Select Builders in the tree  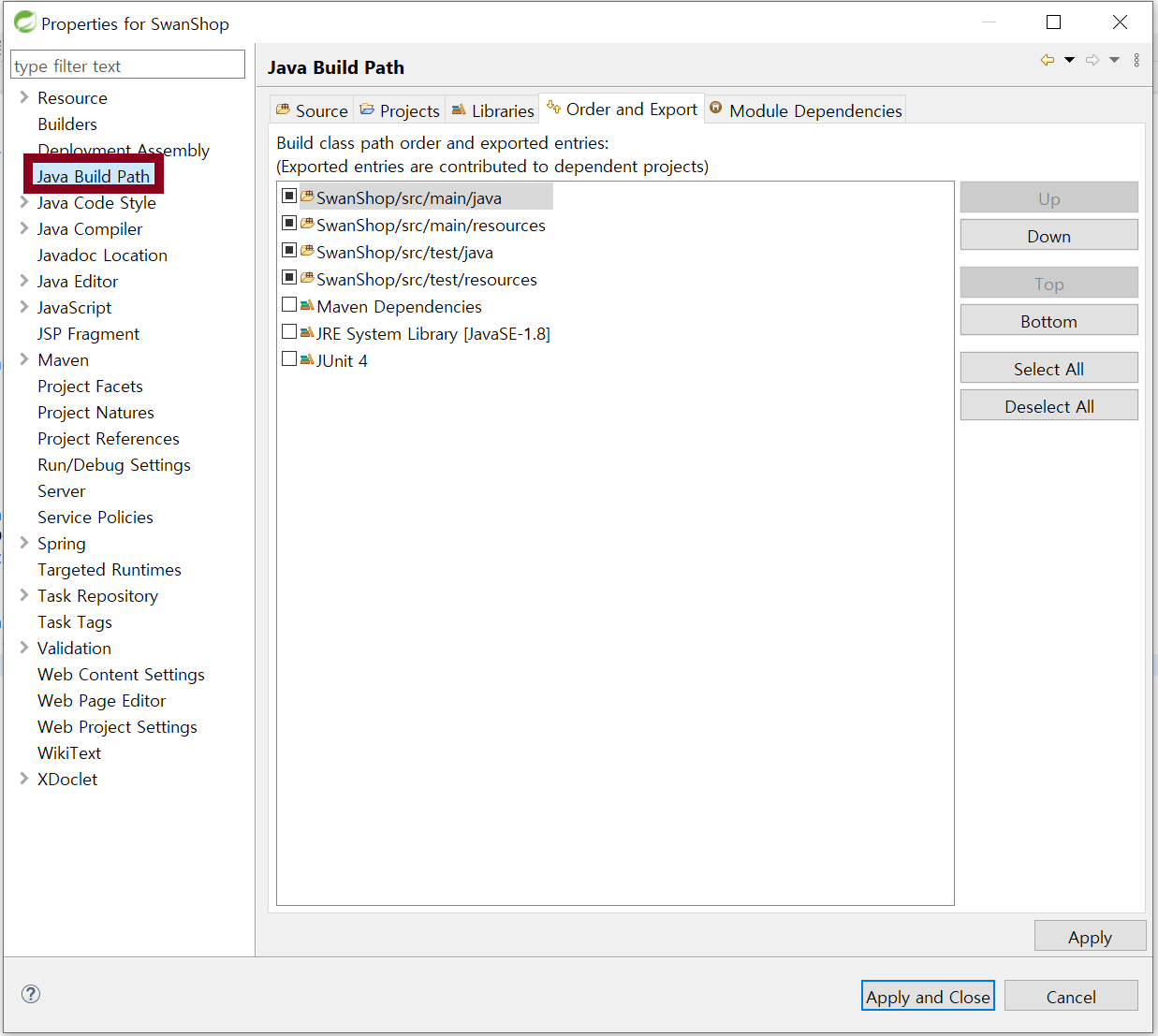pyautogui.click(x=67, y=124)
